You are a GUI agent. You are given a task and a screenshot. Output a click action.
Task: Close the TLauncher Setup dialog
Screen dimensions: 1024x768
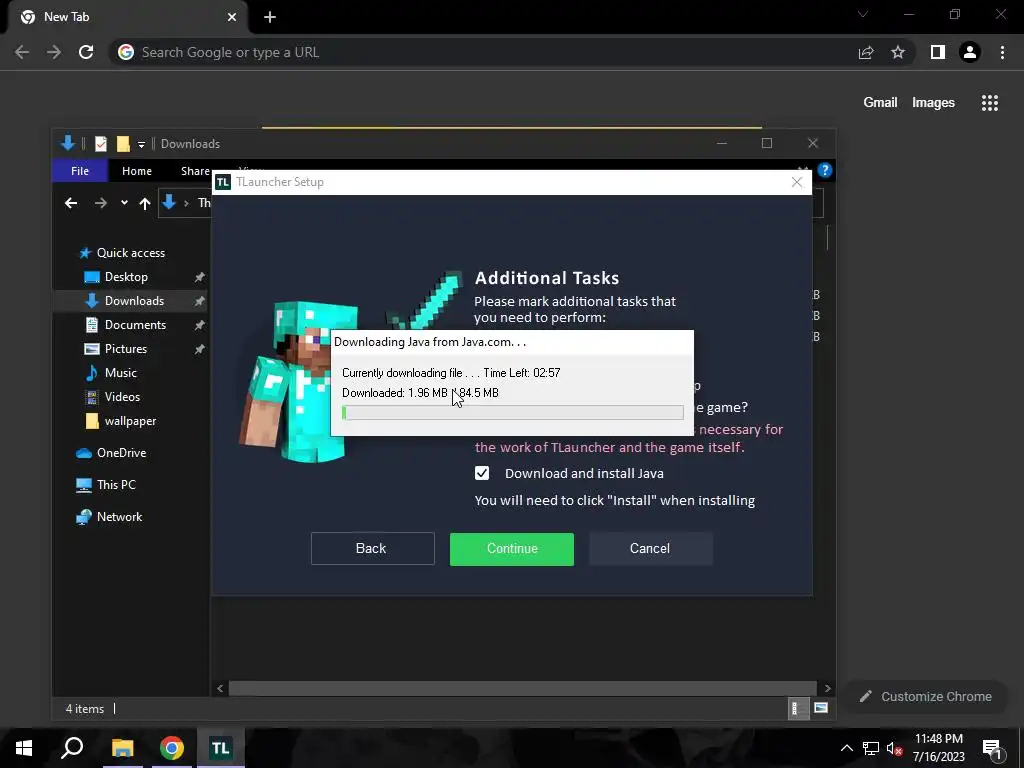click(x=797, y=182)
